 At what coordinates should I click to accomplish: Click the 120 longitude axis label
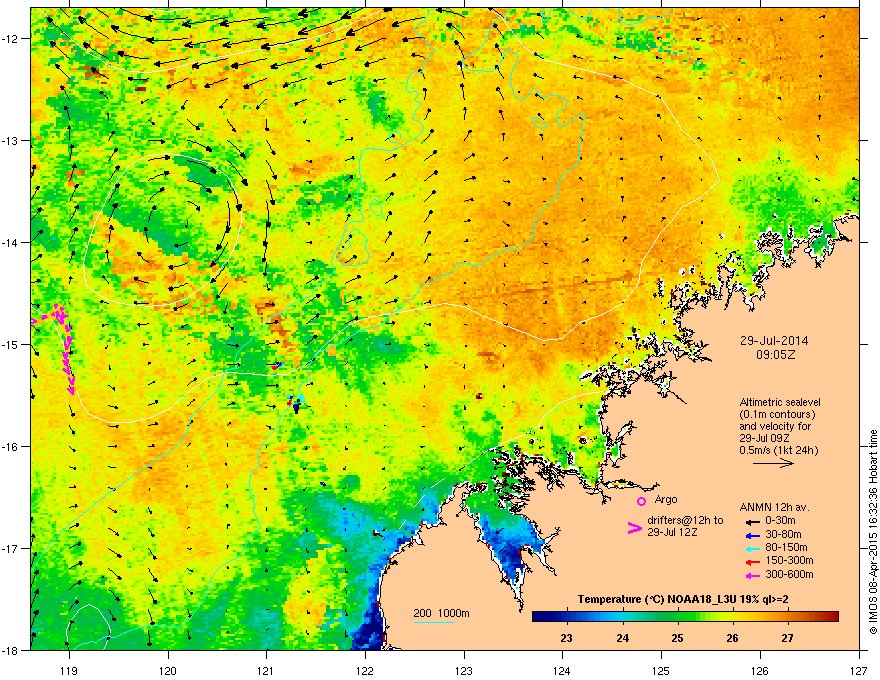point(168,670)
